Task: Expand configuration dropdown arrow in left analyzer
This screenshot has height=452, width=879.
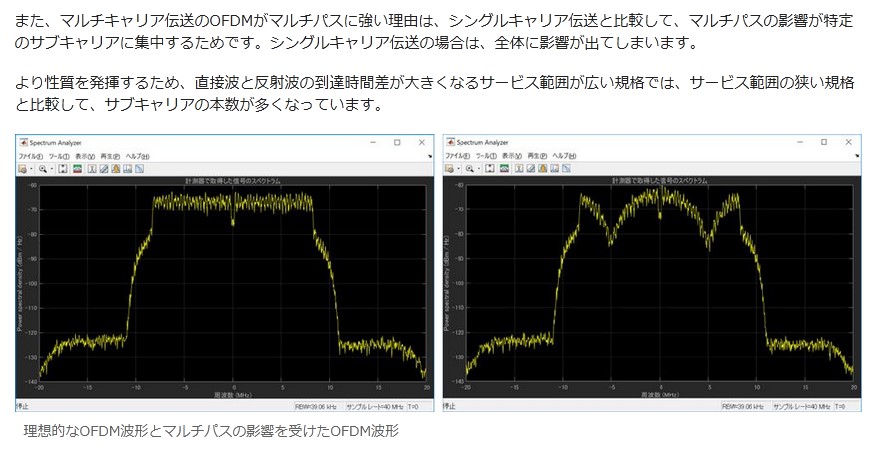Action: pos(31,169)
